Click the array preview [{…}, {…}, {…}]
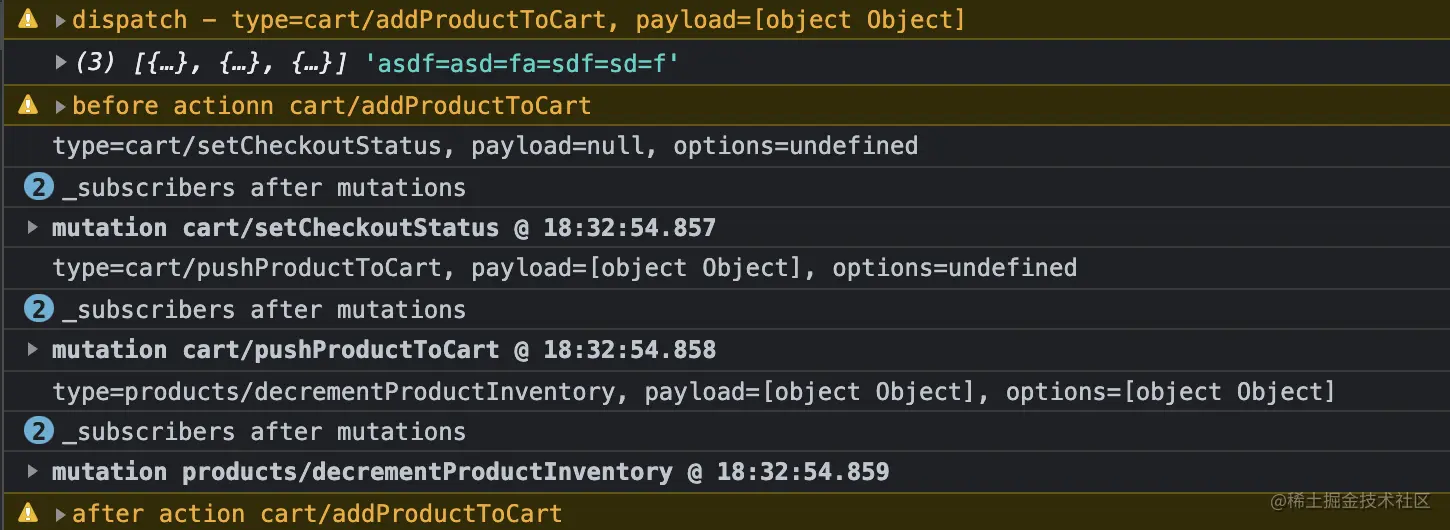This screenshot has width=1450, height=530. pyautogui.click(x=240, y=63)
